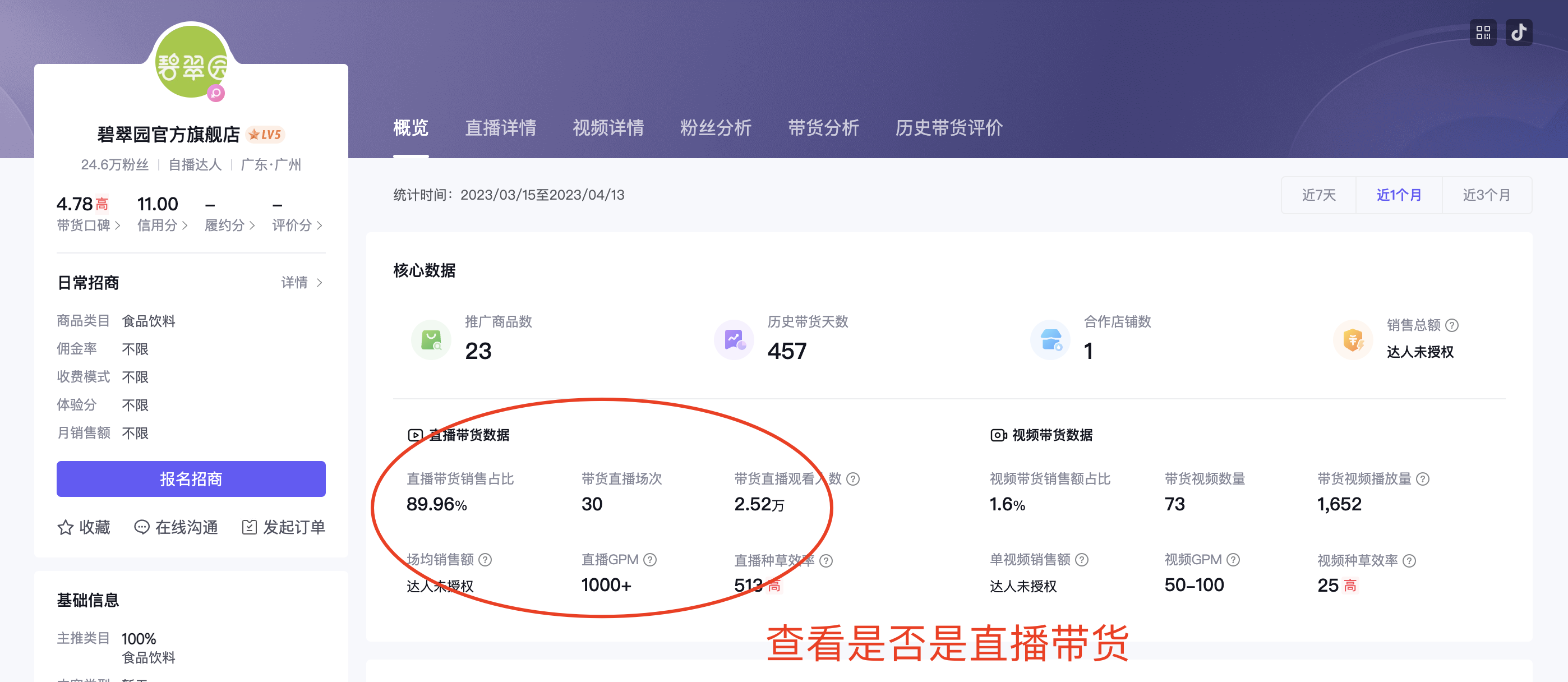
Task: Click the 历史带货天数 chart icon
Action: 734,339
